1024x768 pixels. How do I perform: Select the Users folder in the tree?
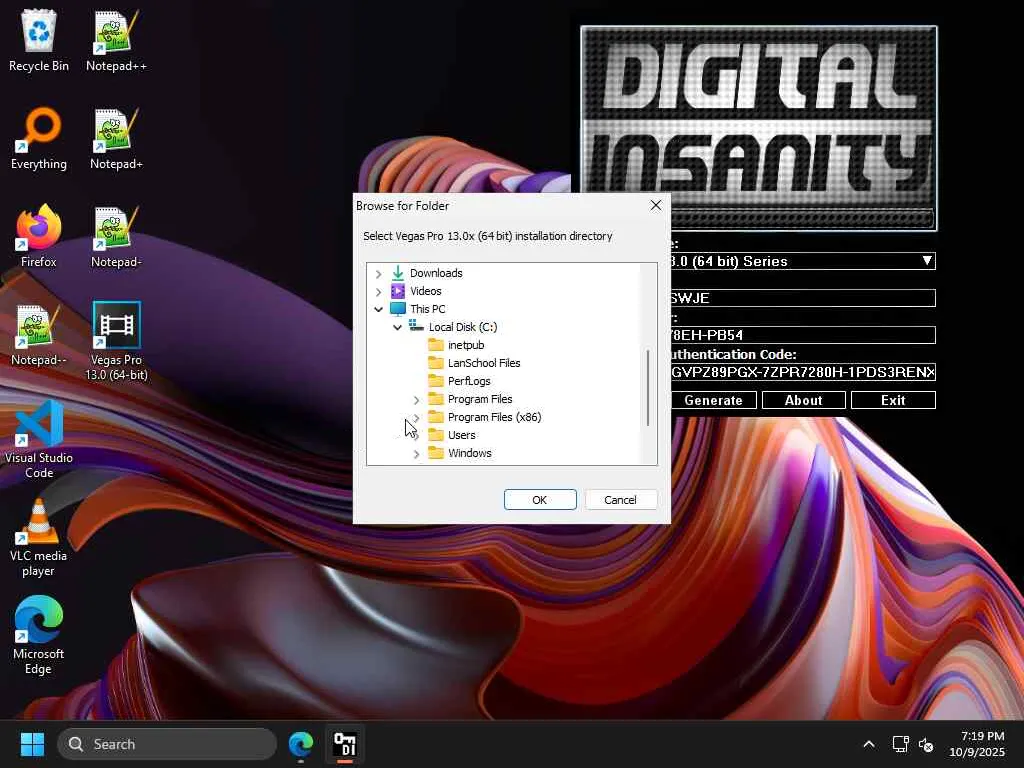tap(461, 435)
